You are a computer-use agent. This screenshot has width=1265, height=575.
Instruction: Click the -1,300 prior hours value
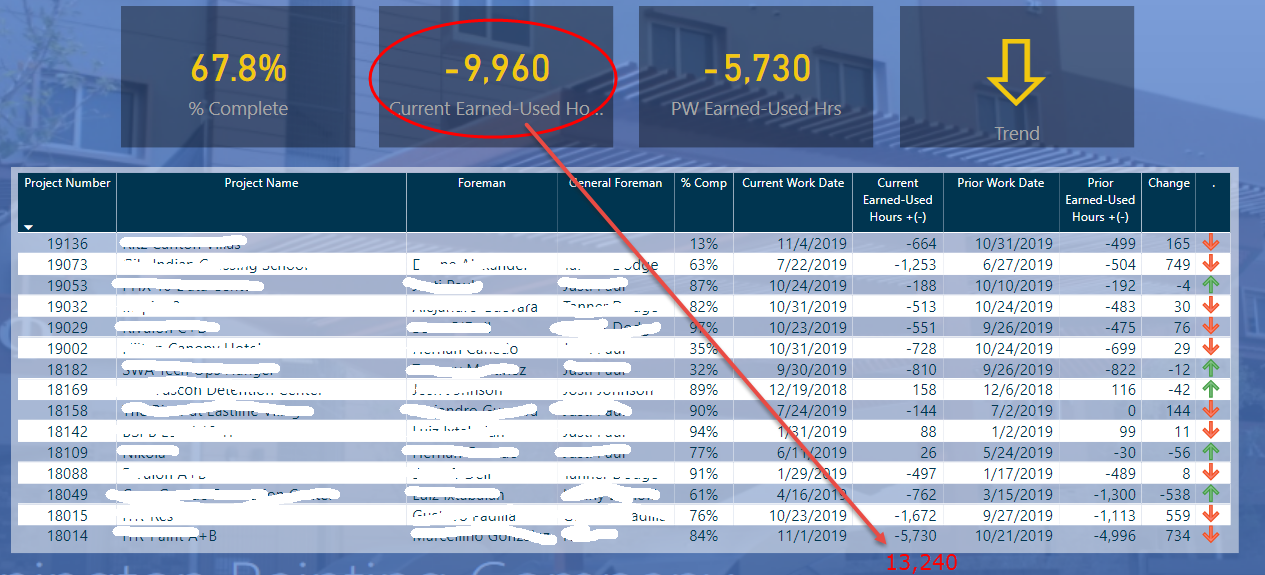pyautogui.click(x=1114, y=494)
